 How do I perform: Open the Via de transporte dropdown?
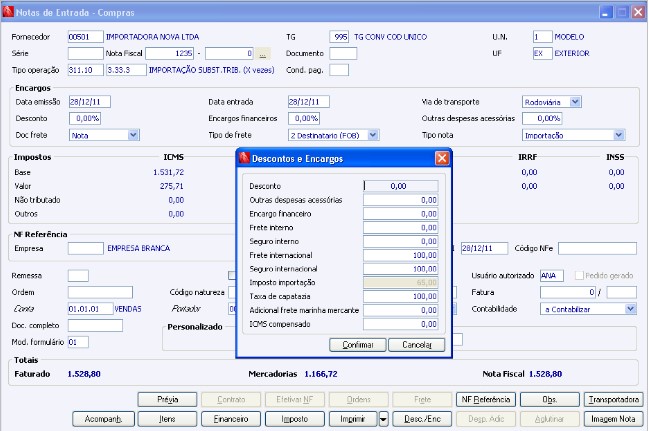pos(575,102)
